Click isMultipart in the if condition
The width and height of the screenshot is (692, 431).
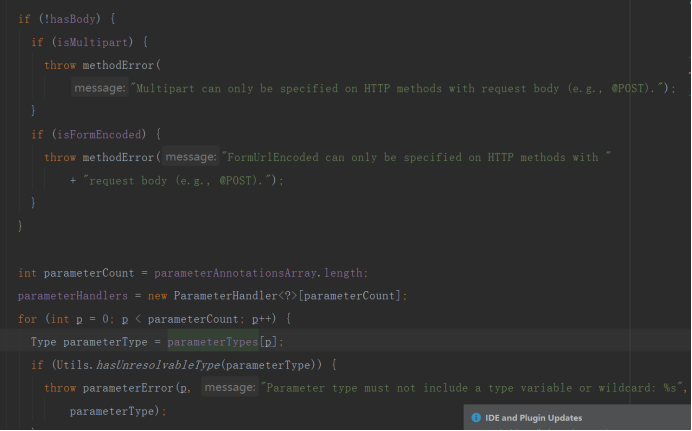click(x=93, y=42)
